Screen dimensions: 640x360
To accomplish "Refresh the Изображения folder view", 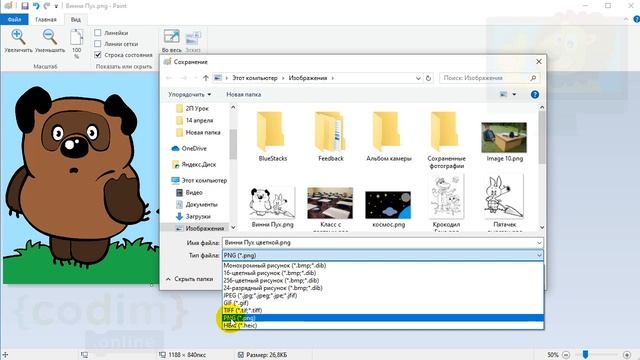I will pyautogui.click(x=428, y=78).
